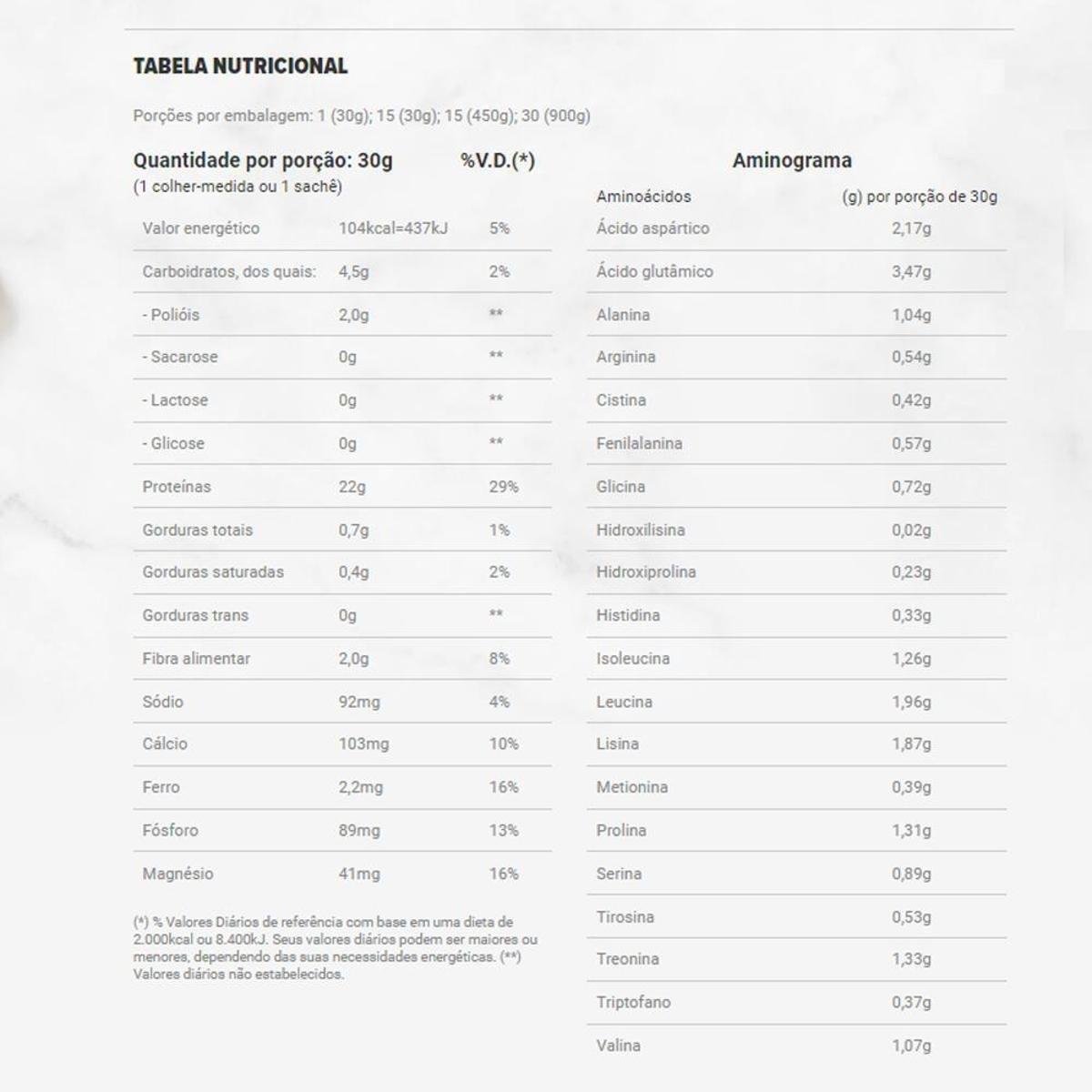This screenshot has height=1092, width=1092.
Task: Click the Polióis row label
Action: click(170, 315)
